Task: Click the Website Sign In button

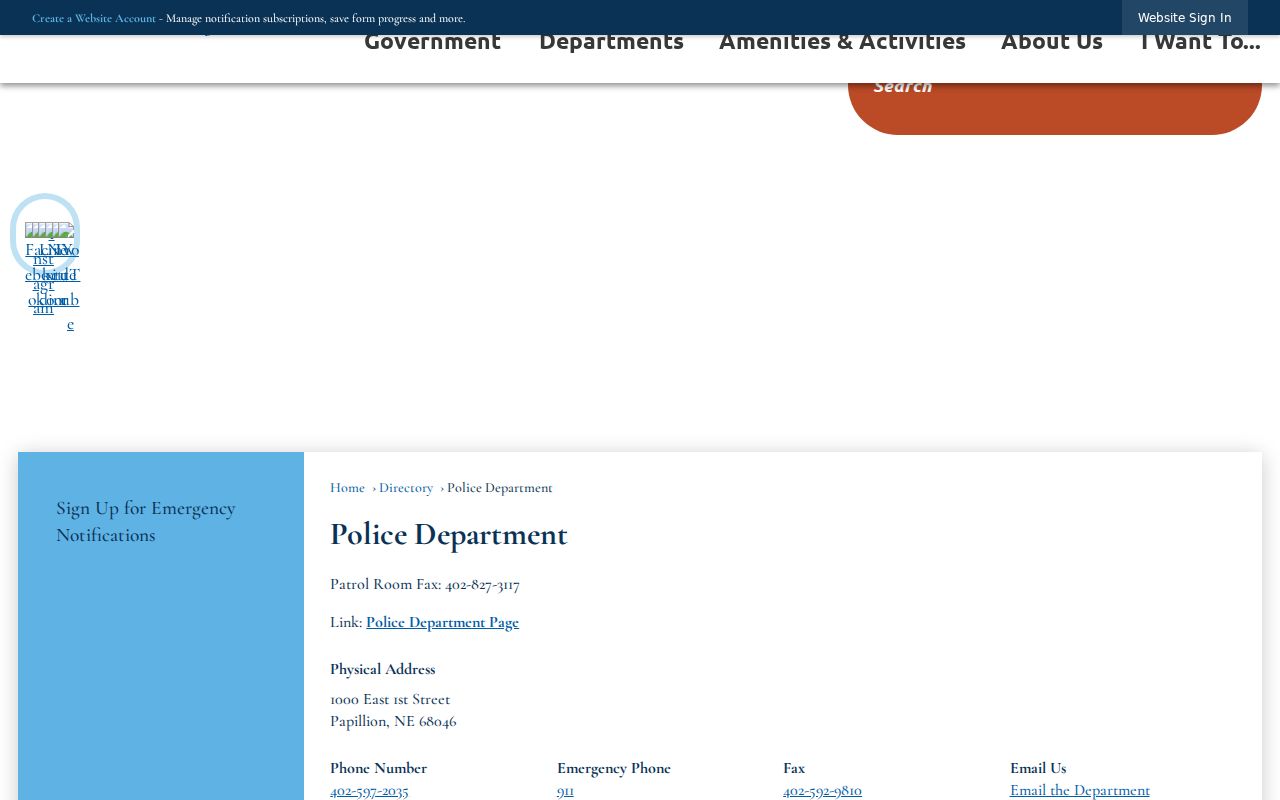Action: pyautogui.click(x=1184, y=18)
